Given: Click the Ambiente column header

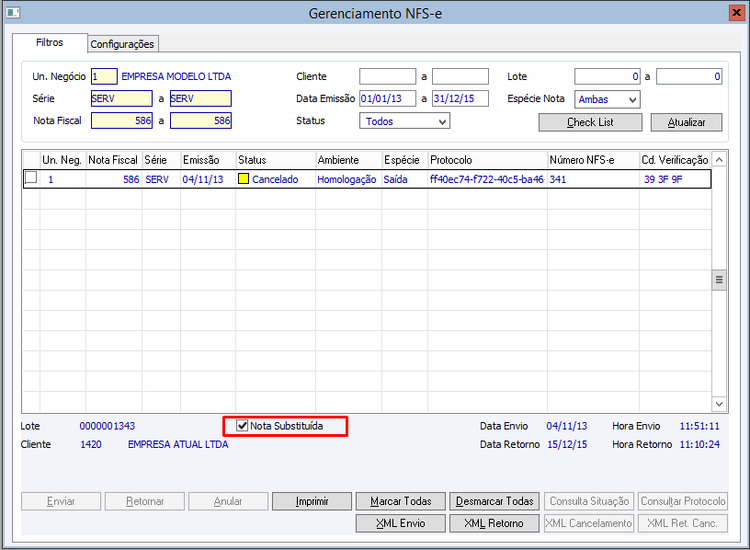Looking at the screenshot, I should [x=349, y=160].
